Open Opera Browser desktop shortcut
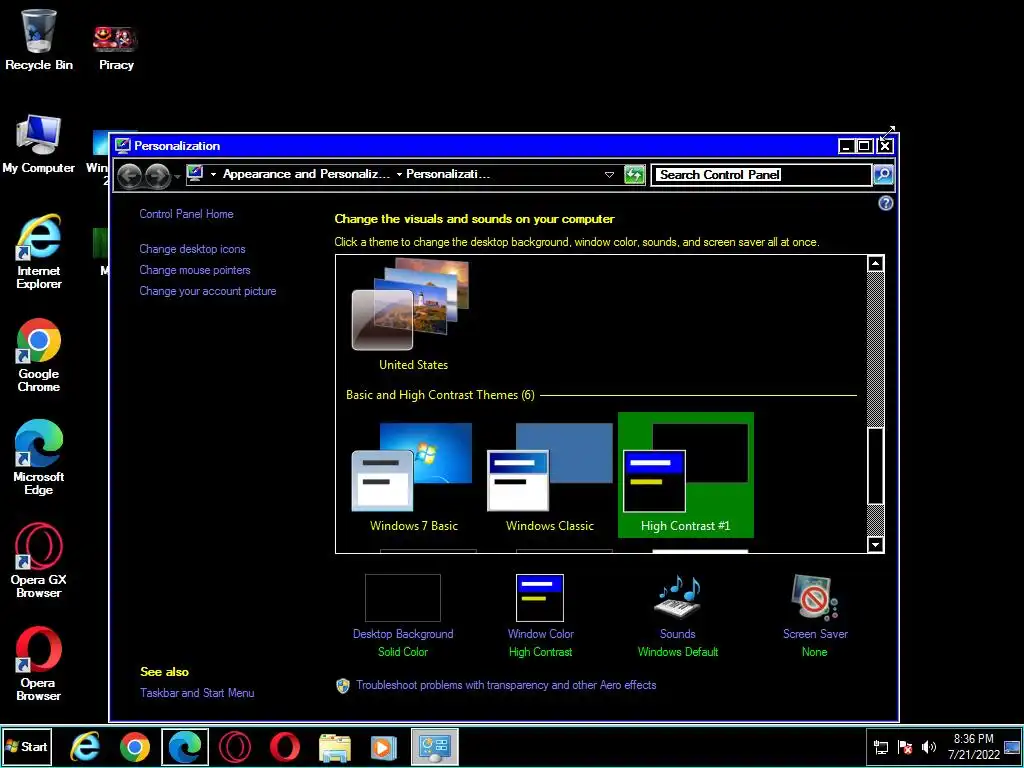This screenshot has height=768, width=1024. coord(39,664)
